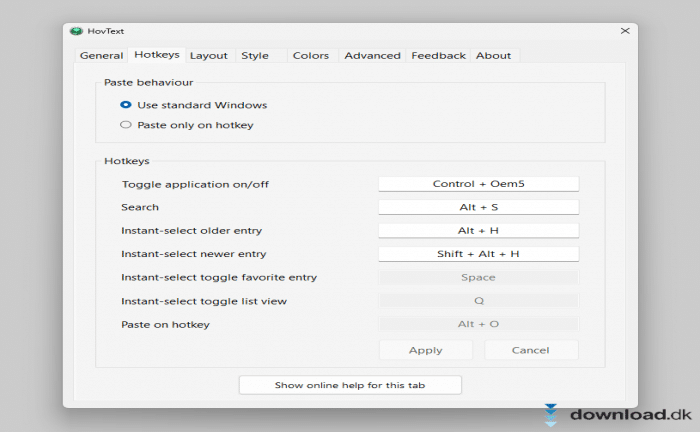Viewport: 700px width, 432px height.
Task: Open the Colors tab
Action: point(311,56)
